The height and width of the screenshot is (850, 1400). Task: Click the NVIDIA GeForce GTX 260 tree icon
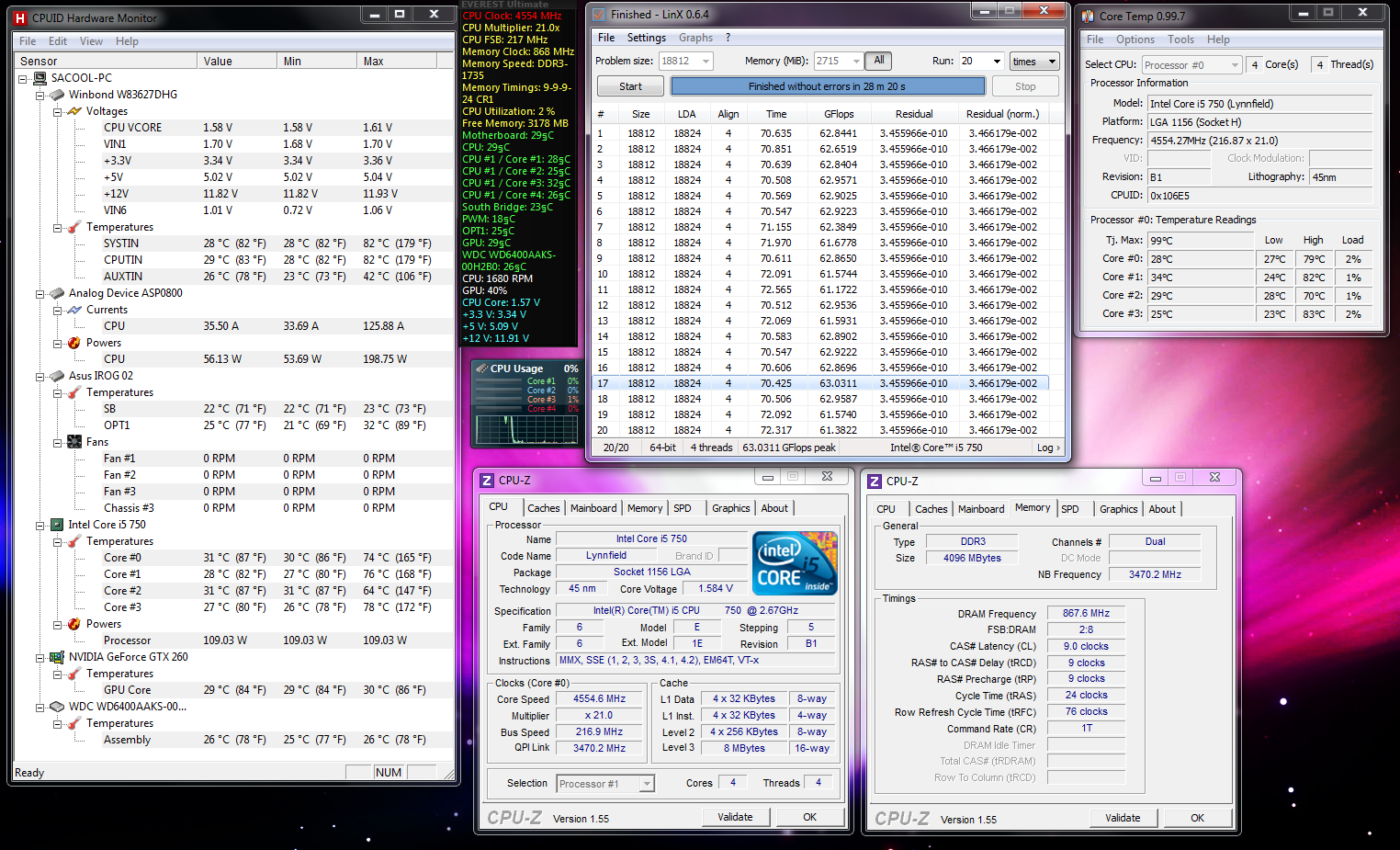(57, 657)
